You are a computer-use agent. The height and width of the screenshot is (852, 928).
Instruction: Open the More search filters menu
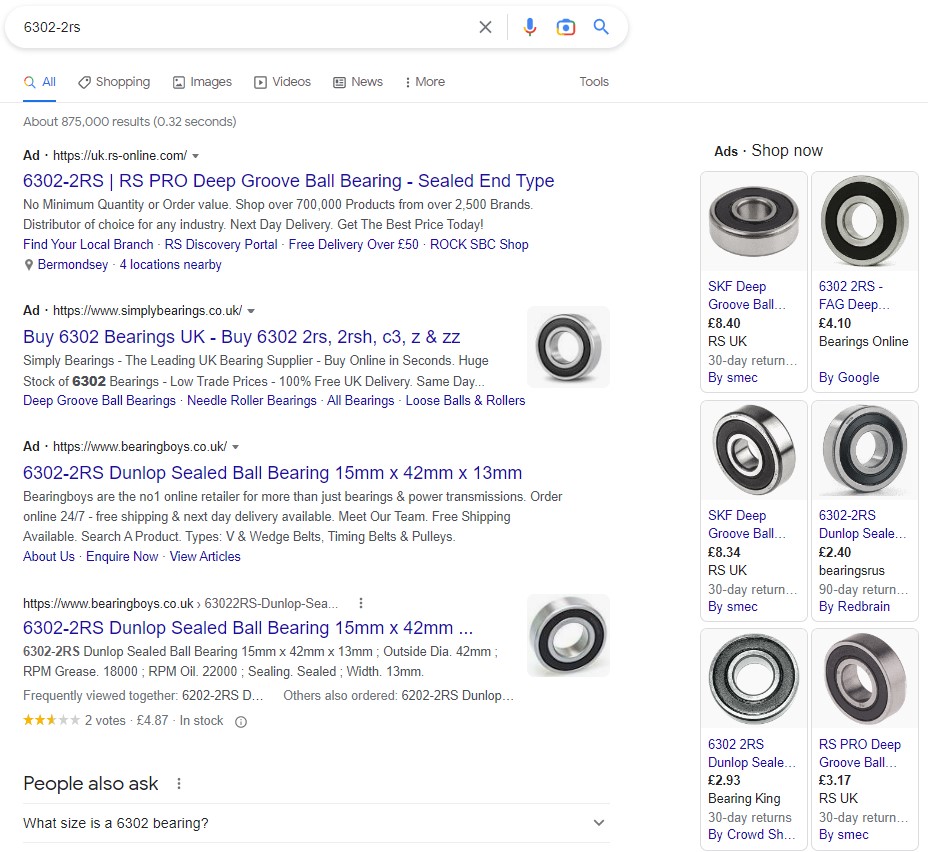tap(425, 82)
